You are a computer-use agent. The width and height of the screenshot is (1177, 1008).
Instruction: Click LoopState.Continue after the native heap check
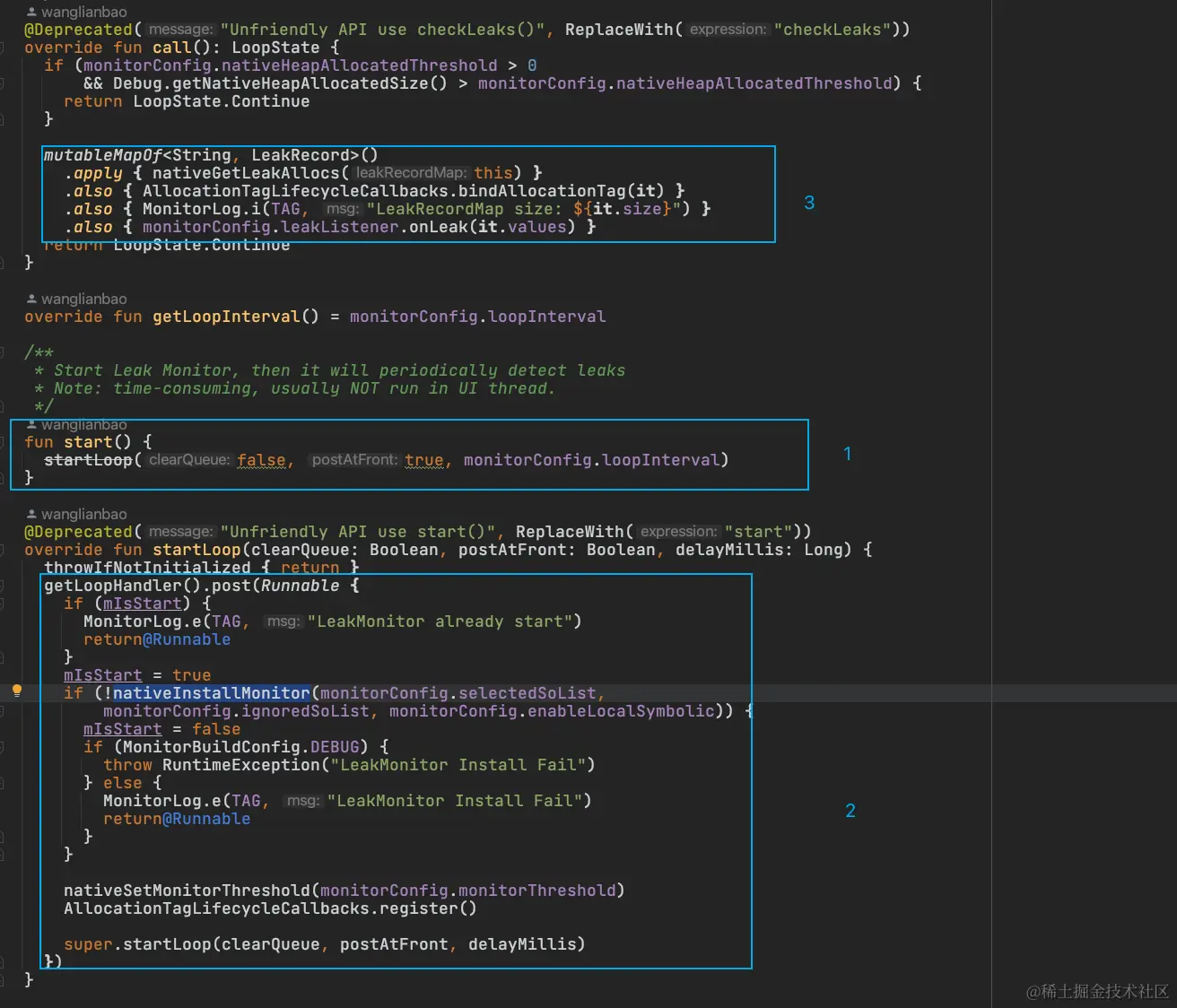[221, 101]
